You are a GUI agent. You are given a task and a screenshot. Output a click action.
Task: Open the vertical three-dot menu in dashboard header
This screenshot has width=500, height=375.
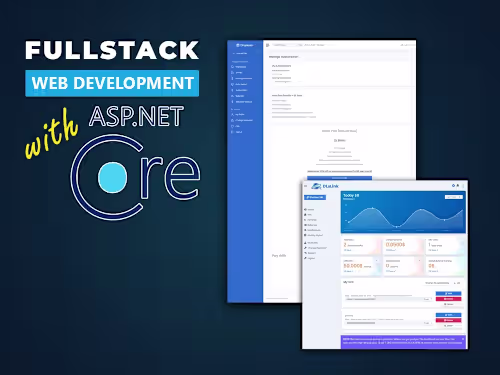pos(463,186)
